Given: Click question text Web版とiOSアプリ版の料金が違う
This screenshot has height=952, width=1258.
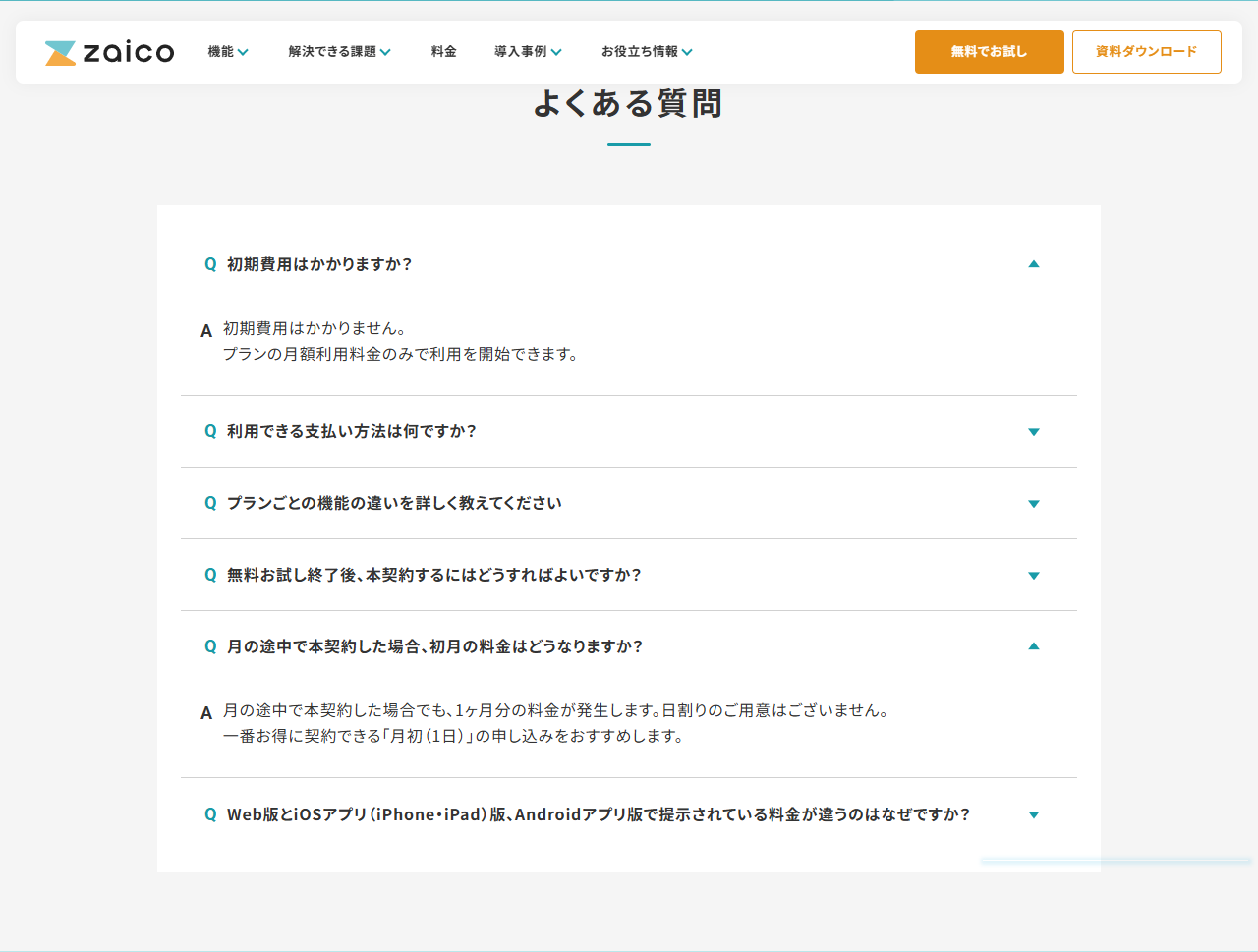Looking at the screenshot, I should tap(599, 814).
